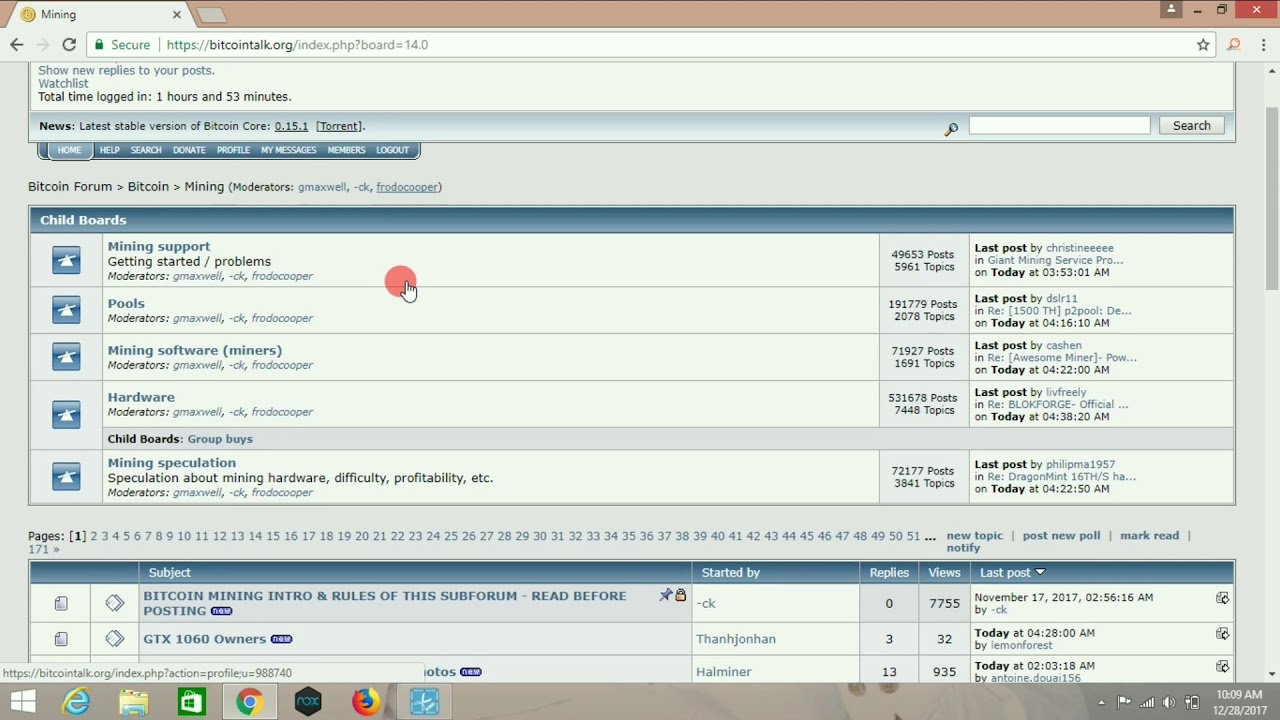The height and width of the screenshot is (720, 1280).
Task: Open HELP menu tab
Action: click(x=109, y=150)
